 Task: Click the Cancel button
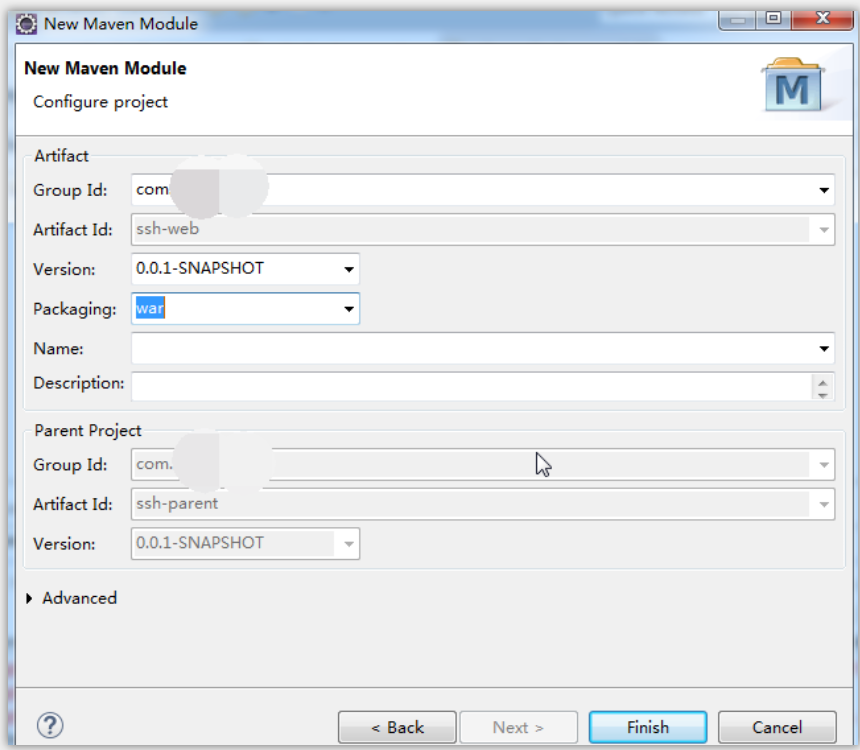[x=777, y=727]
